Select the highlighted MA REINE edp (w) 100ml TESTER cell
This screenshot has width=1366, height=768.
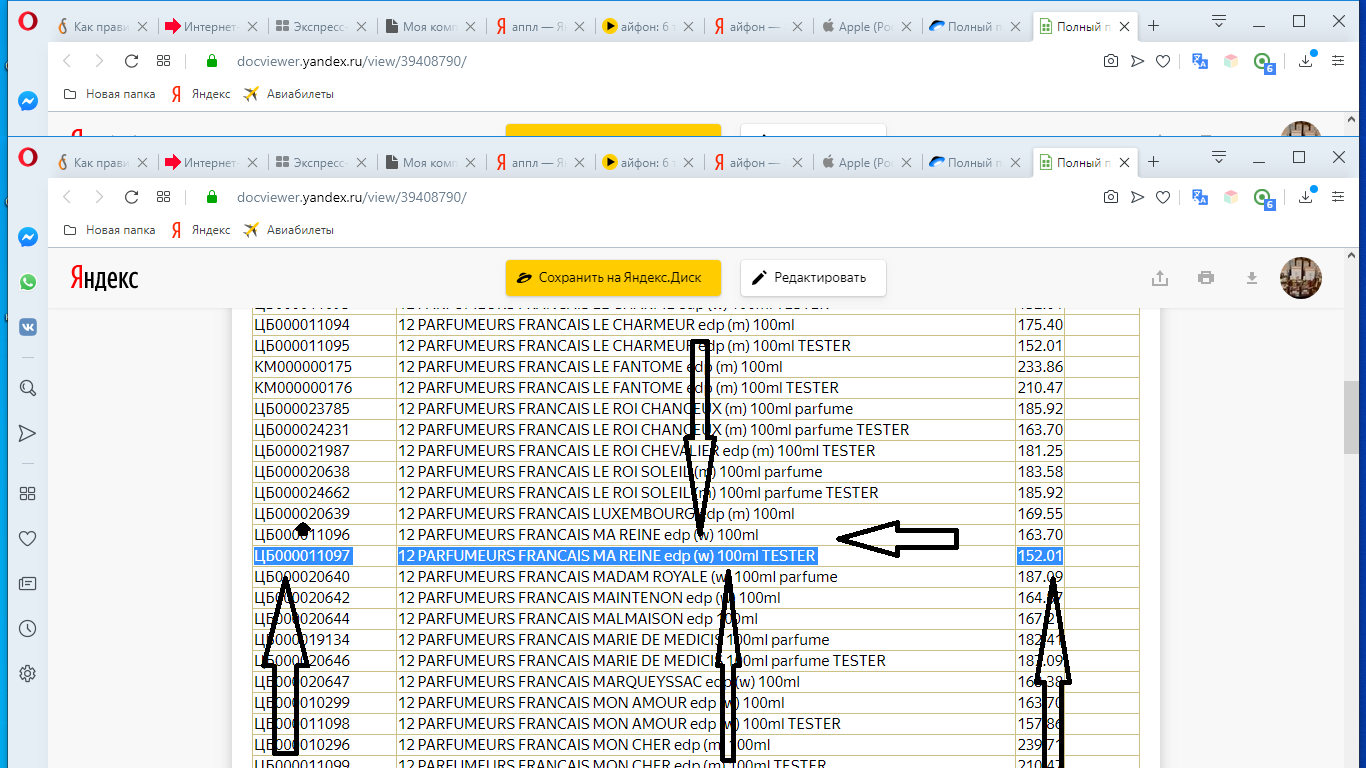(607, 556)
